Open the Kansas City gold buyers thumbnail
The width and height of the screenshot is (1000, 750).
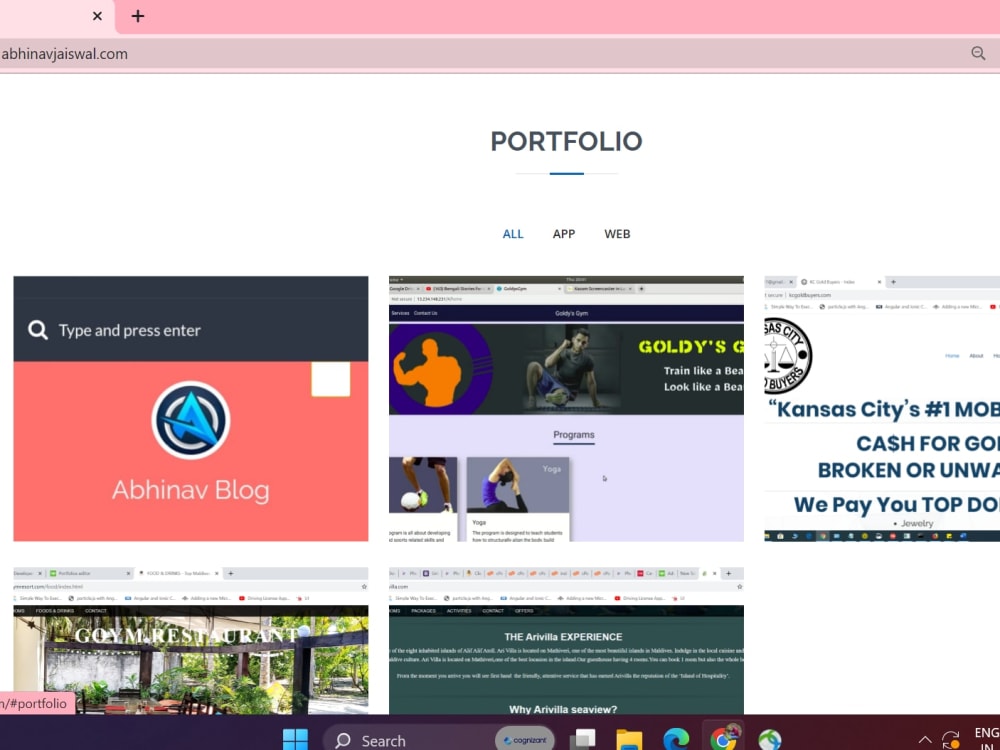pyautogui.click(x=882, y=409)
